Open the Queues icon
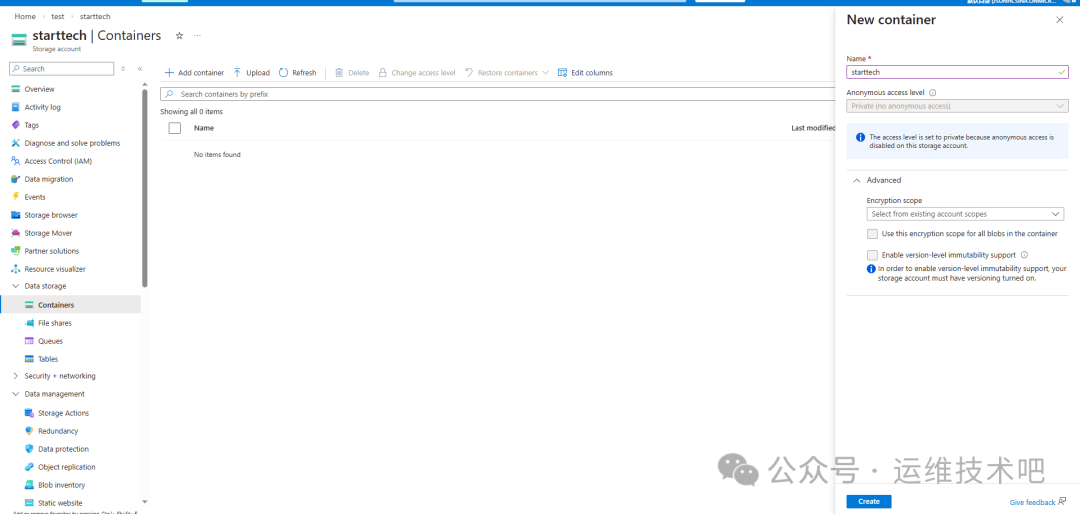Image resolution: width=1080 pixels, height=514 pixels. tap(30, 340)
